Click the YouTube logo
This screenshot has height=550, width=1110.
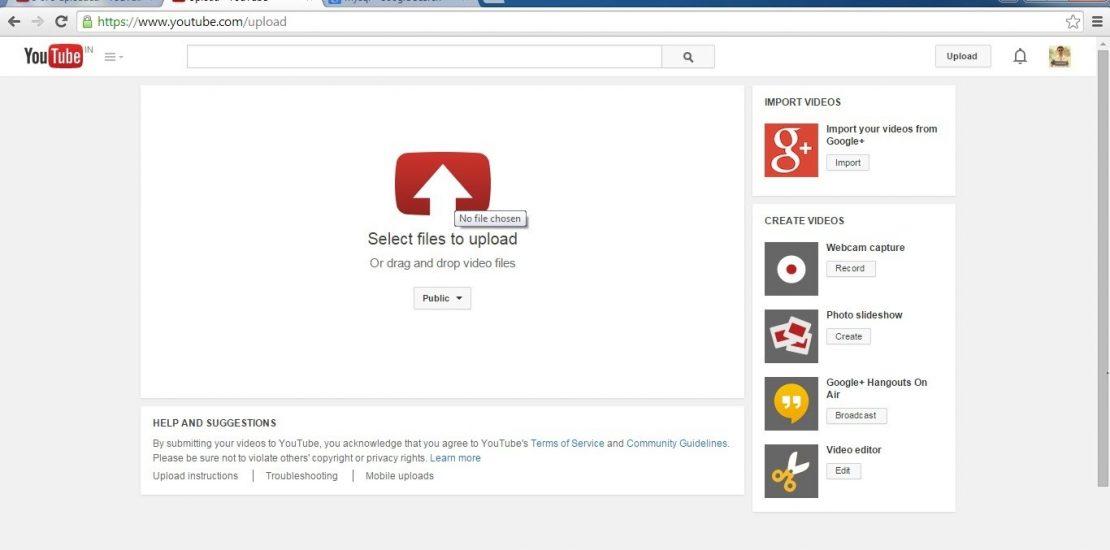(x=53, y=57)
